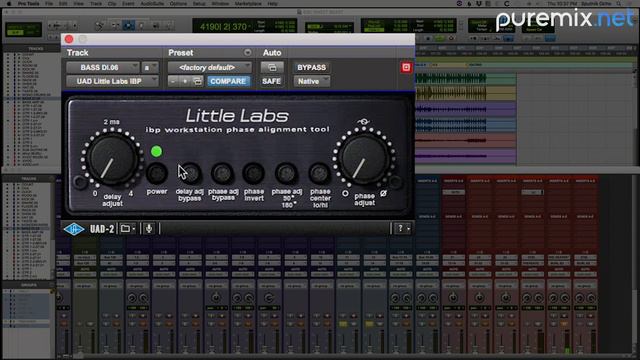Open the Marketplace menu
The image size is (640, 360).
click(248, 3)
